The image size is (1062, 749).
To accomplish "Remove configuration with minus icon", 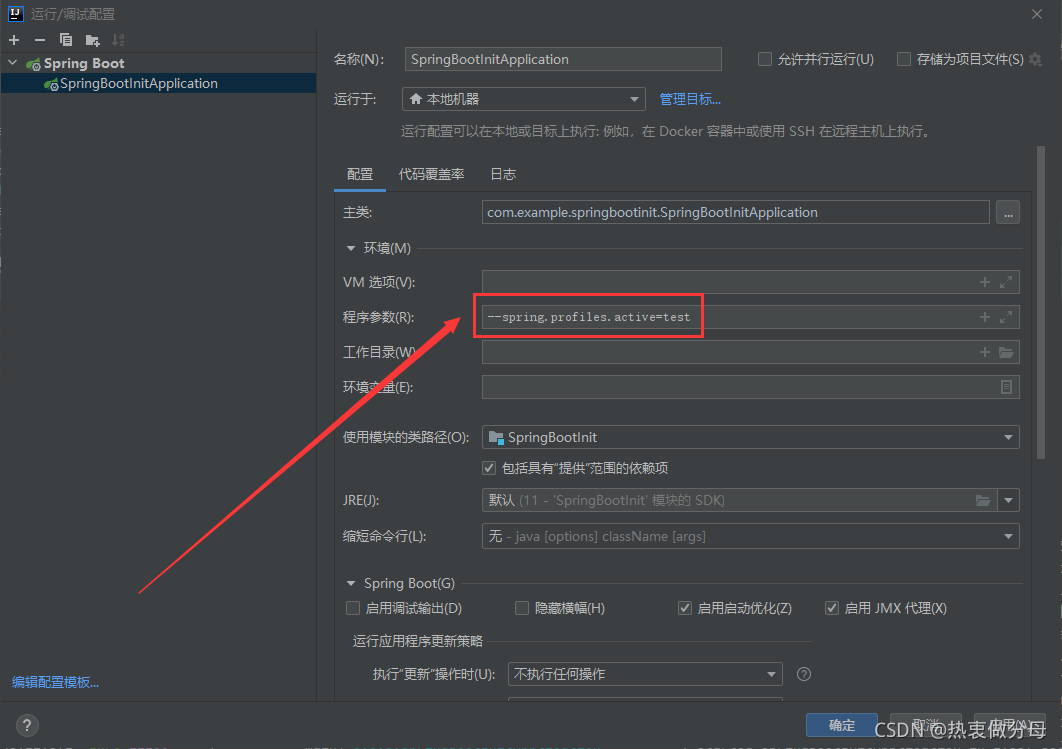I will (x=40, y=40).
